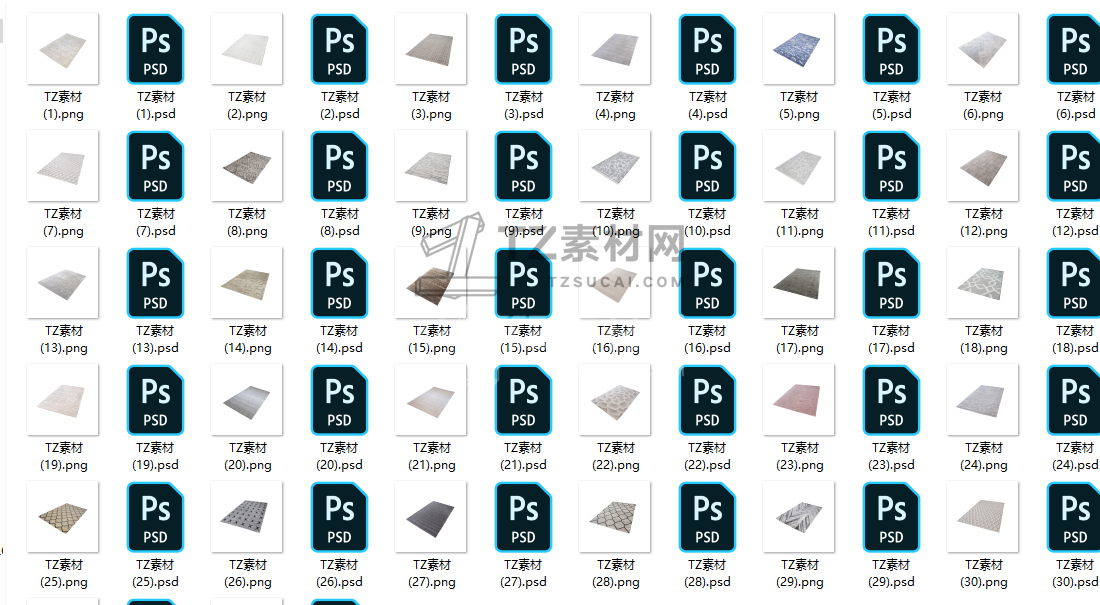
Task: Select the TZ素材 (11).png rug thumbnail
Action: pos(798,166)
